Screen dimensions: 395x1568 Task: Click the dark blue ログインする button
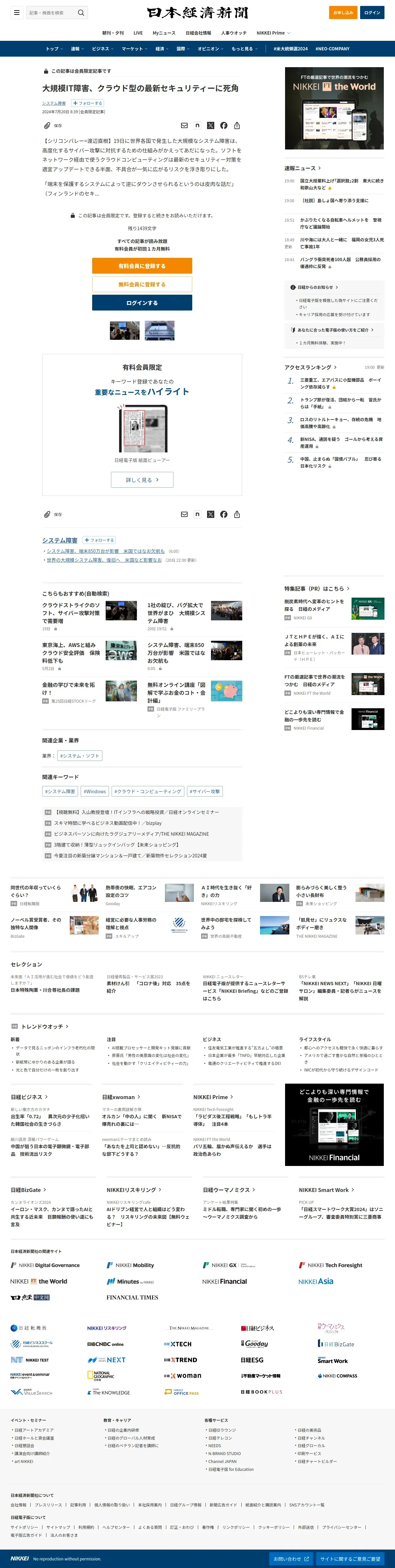click(142, 303)
